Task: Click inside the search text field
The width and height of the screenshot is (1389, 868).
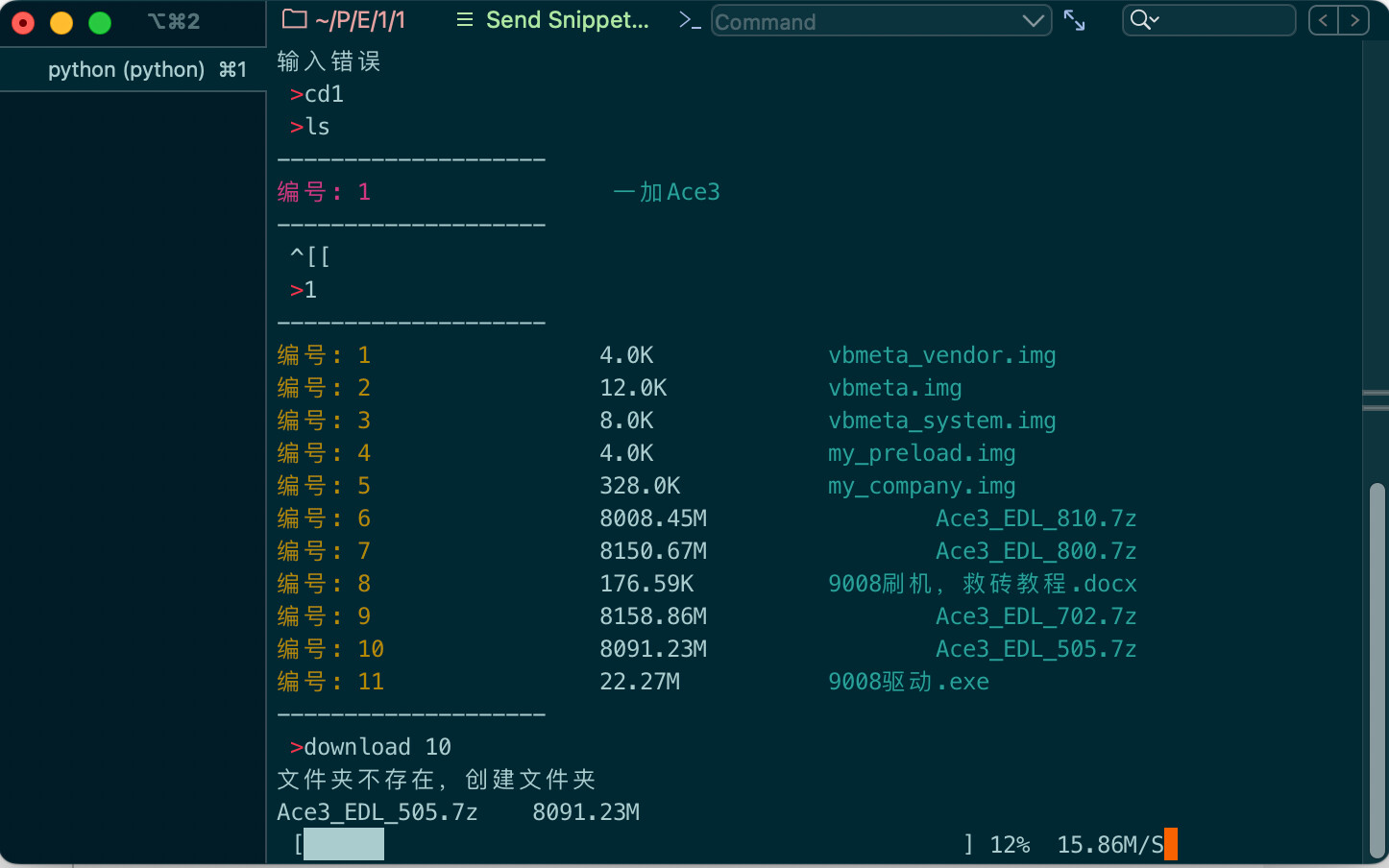Action: [x=1225, y=20]
